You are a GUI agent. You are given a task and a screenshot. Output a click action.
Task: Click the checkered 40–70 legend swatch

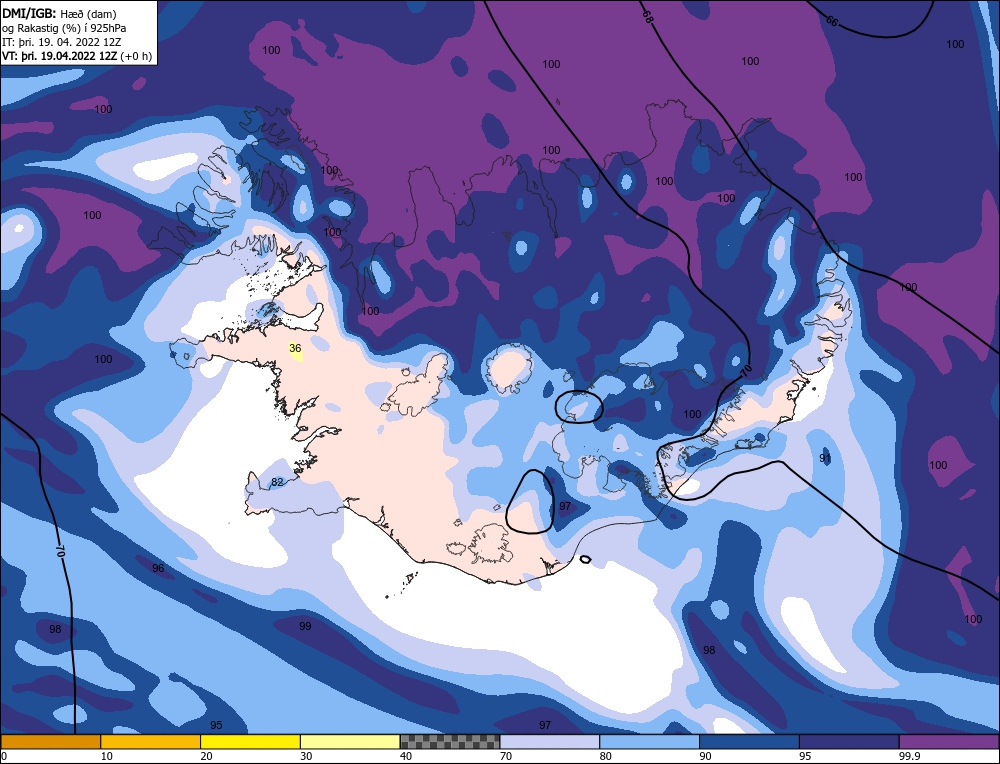(x=450, y=741)
